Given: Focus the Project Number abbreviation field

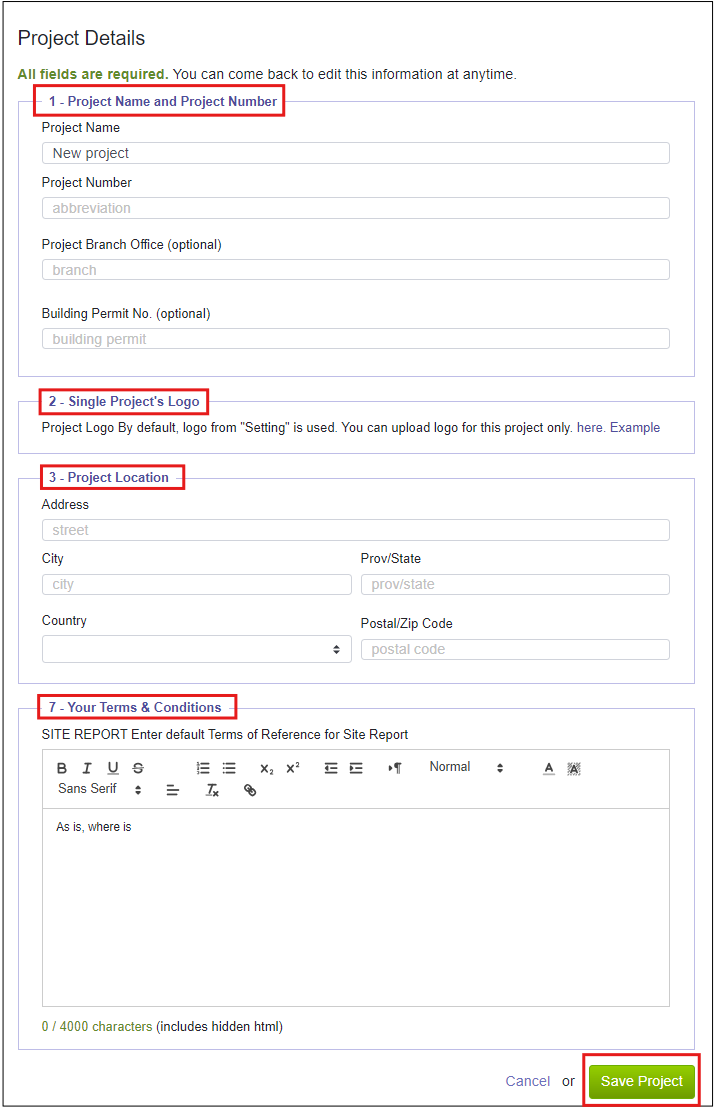Looking at the screenshot, I should coord(356,208).
